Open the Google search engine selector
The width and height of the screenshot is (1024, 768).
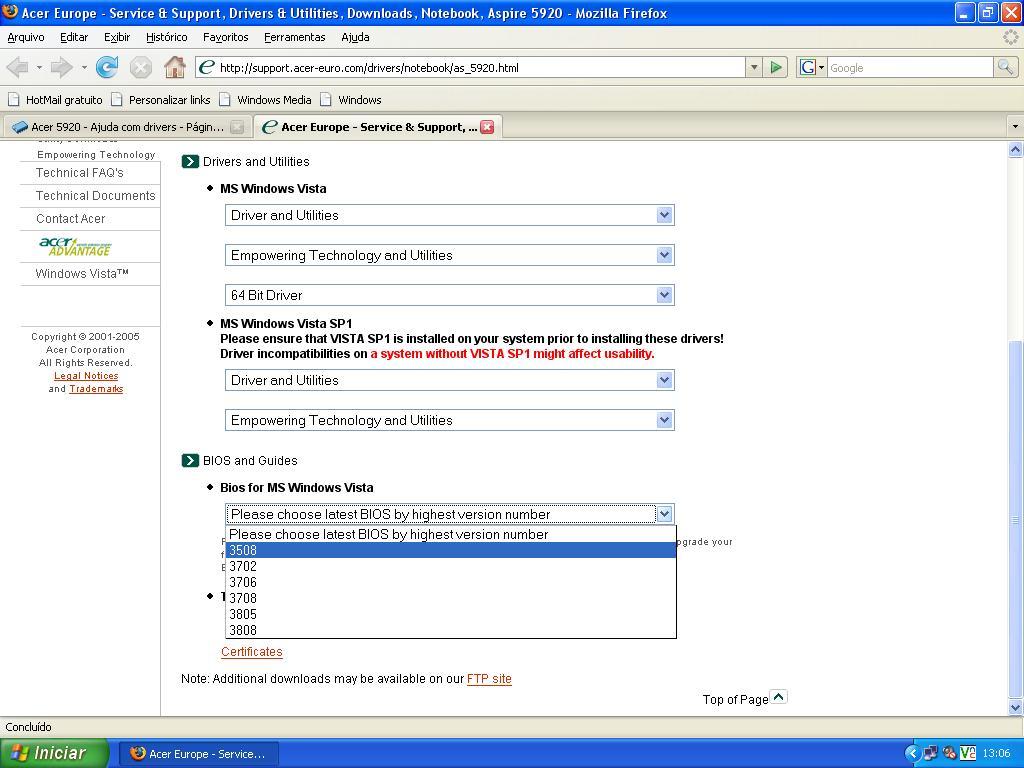click(x=812, y=67)
